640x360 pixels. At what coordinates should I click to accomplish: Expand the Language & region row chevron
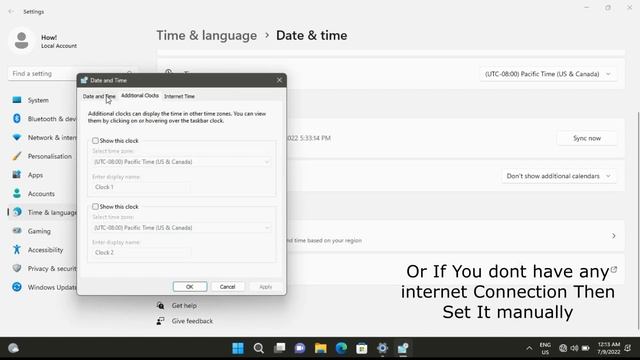pos(613,236)
